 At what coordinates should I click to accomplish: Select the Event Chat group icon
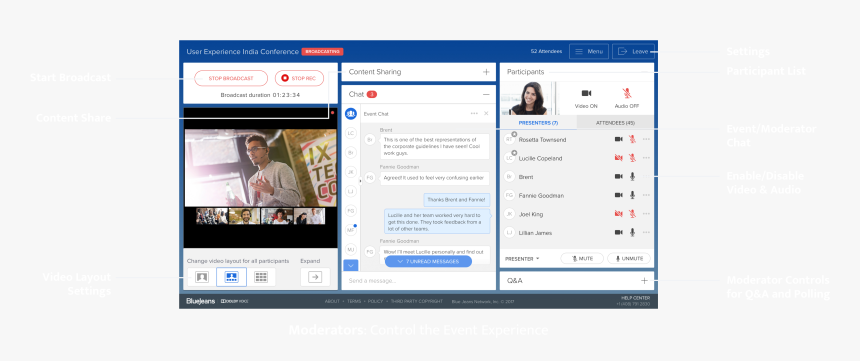tap(351, 114)
